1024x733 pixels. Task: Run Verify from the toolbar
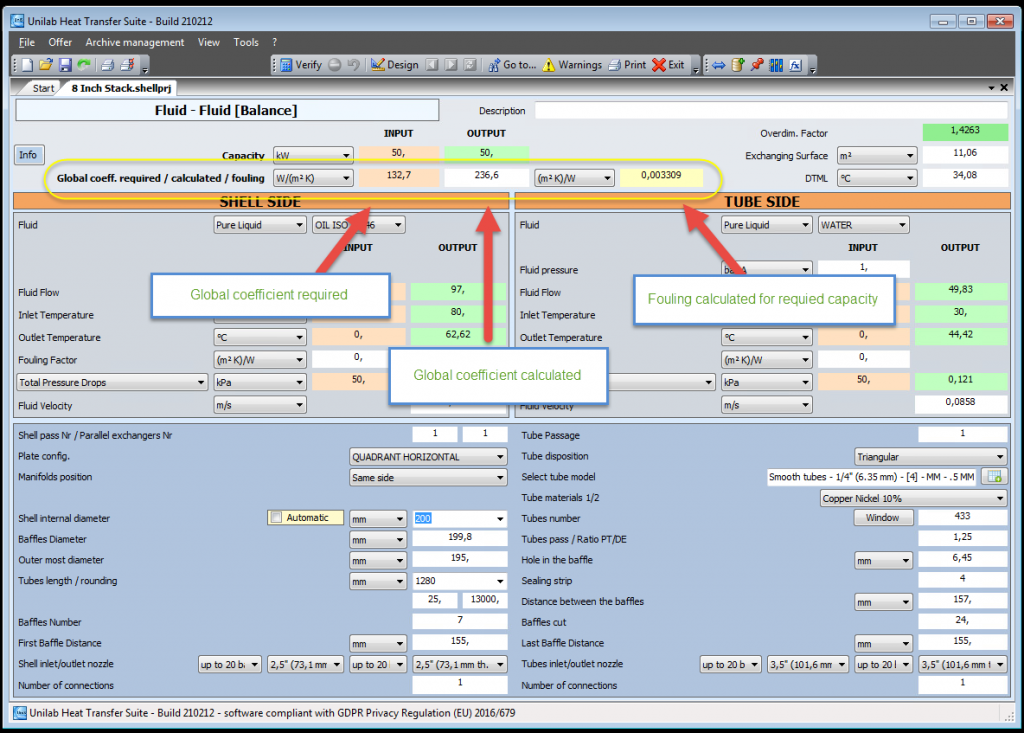(300, 65)
